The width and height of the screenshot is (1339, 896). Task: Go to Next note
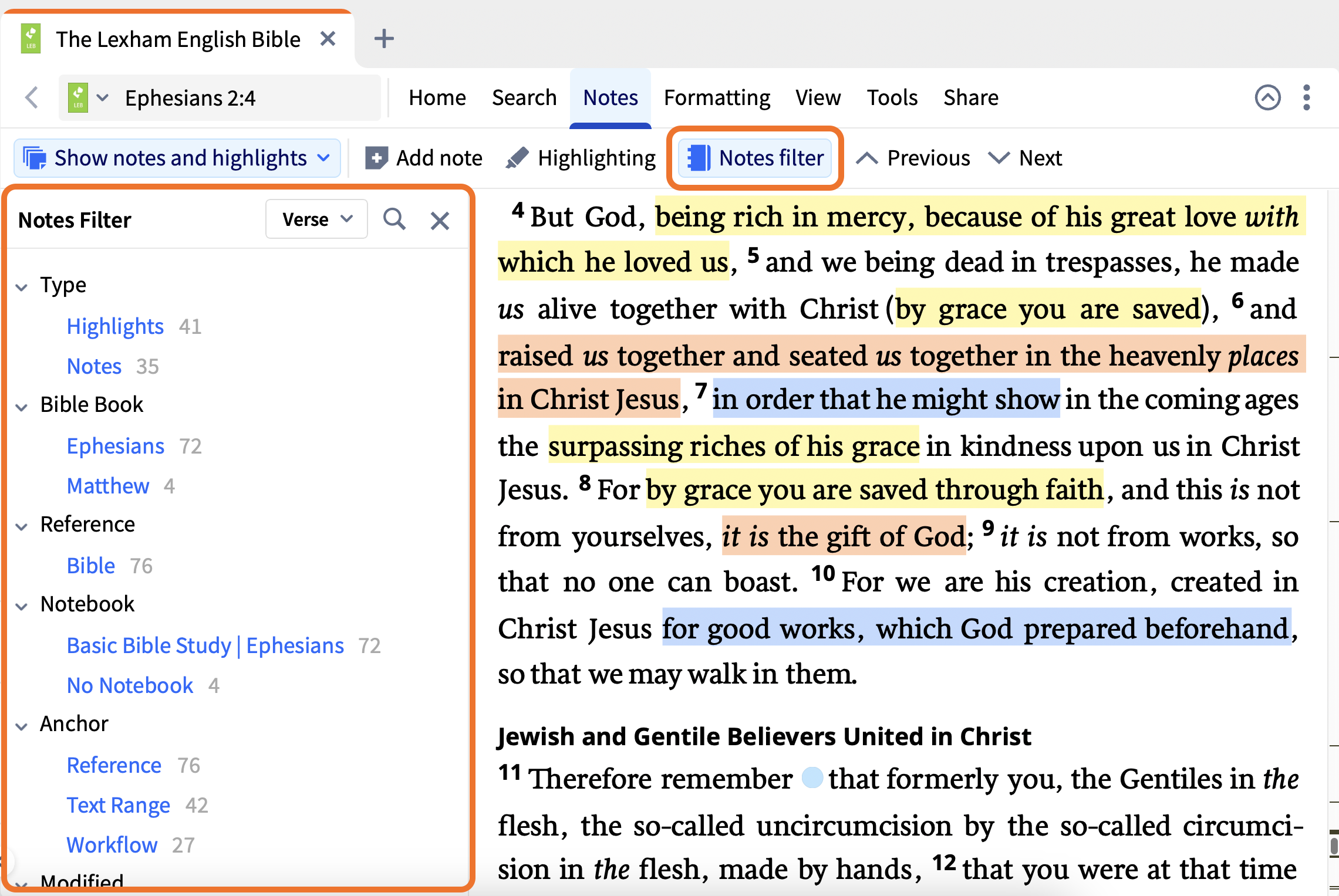pyautogui.click(x=1025, y=158)
